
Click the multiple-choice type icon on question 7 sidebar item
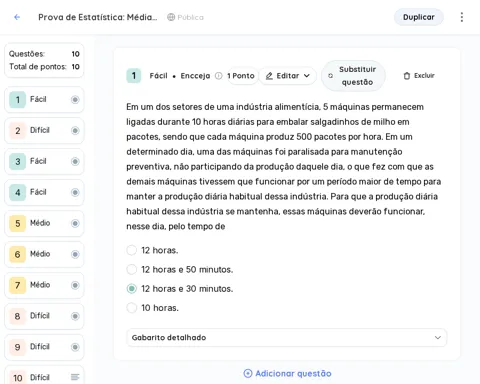pos(75,285)
